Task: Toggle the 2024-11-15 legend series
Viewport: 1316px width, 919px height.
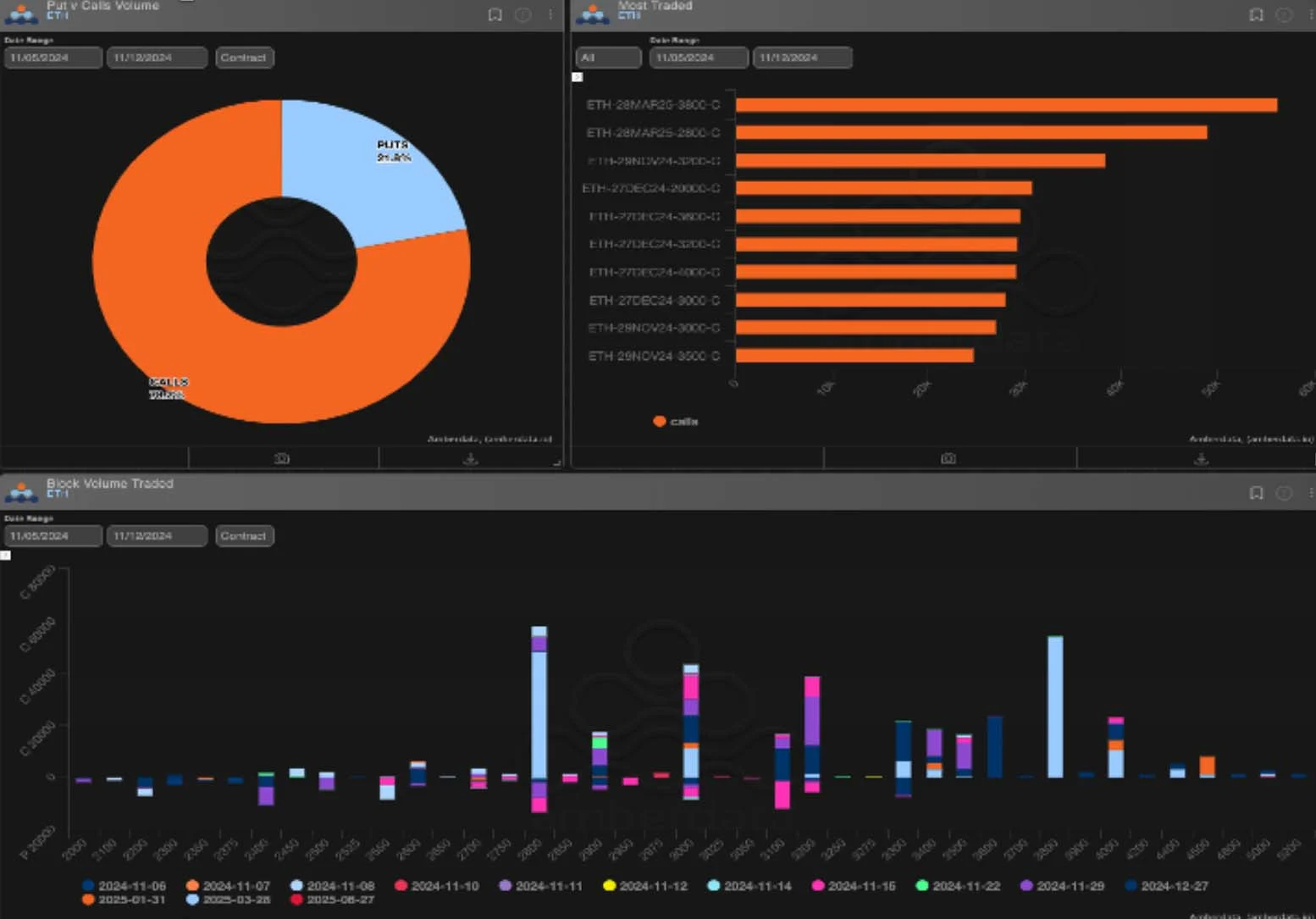Action: [854, 886]
